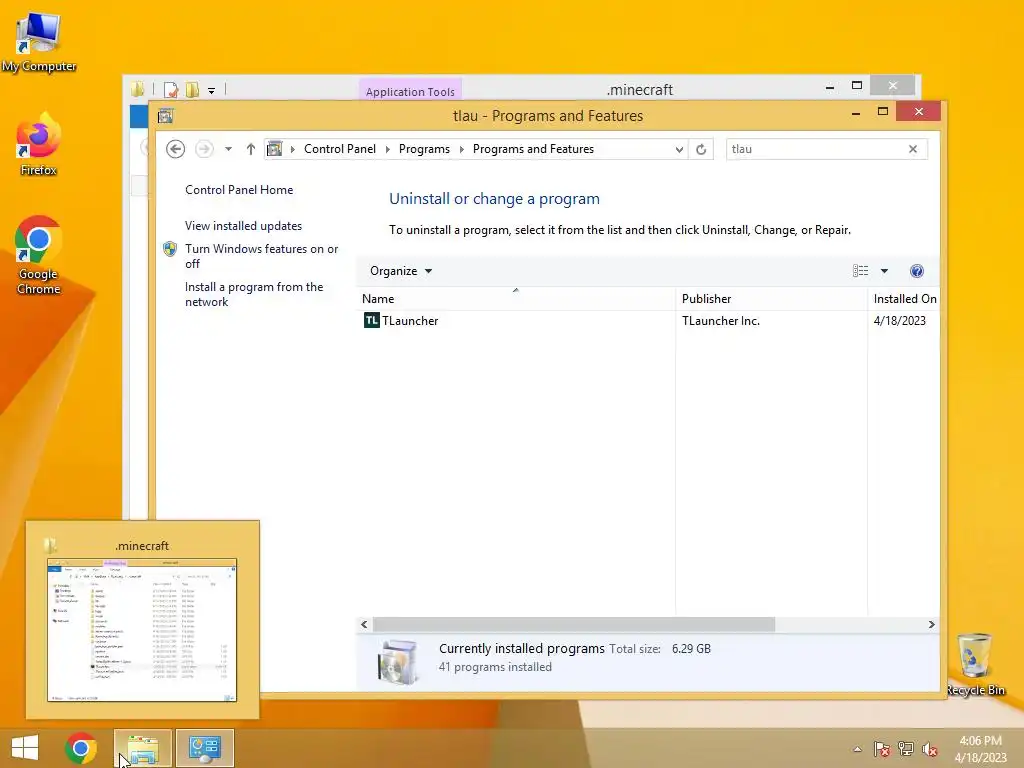Refresh the Programs and Features list
The image size is (1024, 768).
click(x=701, y=149)
